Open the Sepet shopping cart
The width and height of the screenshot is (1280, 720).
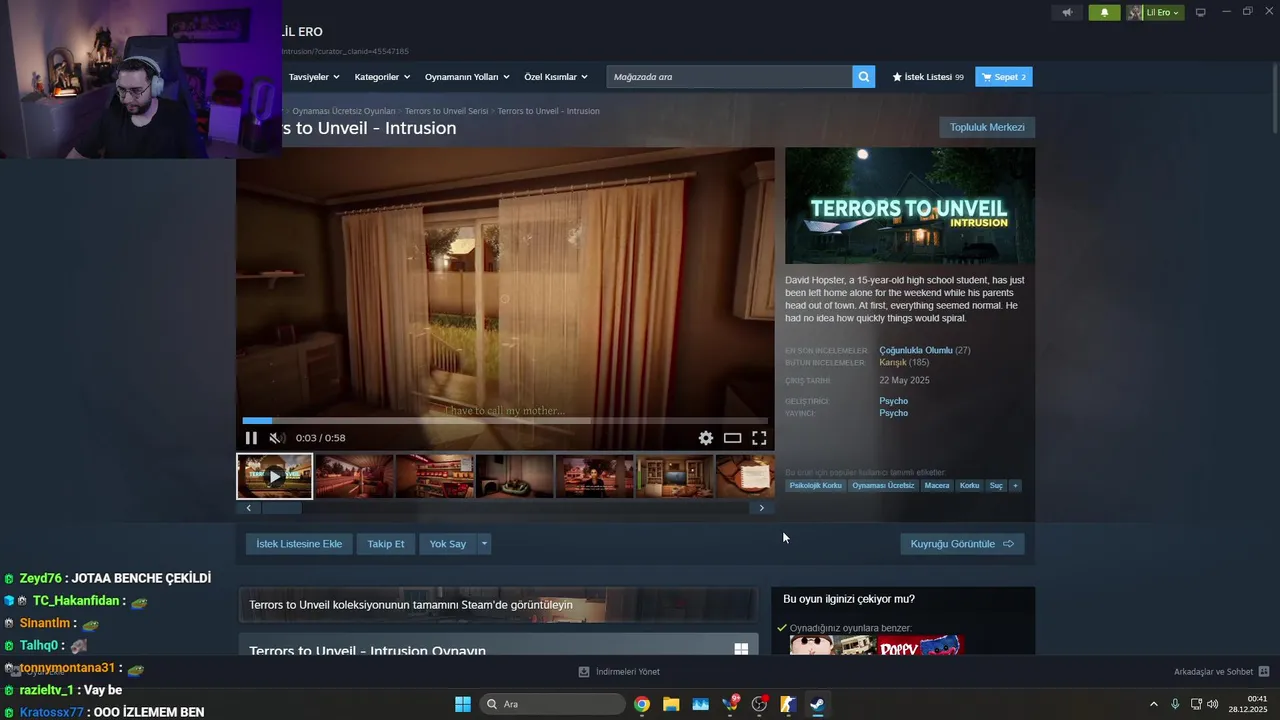tap(1003, 76)
